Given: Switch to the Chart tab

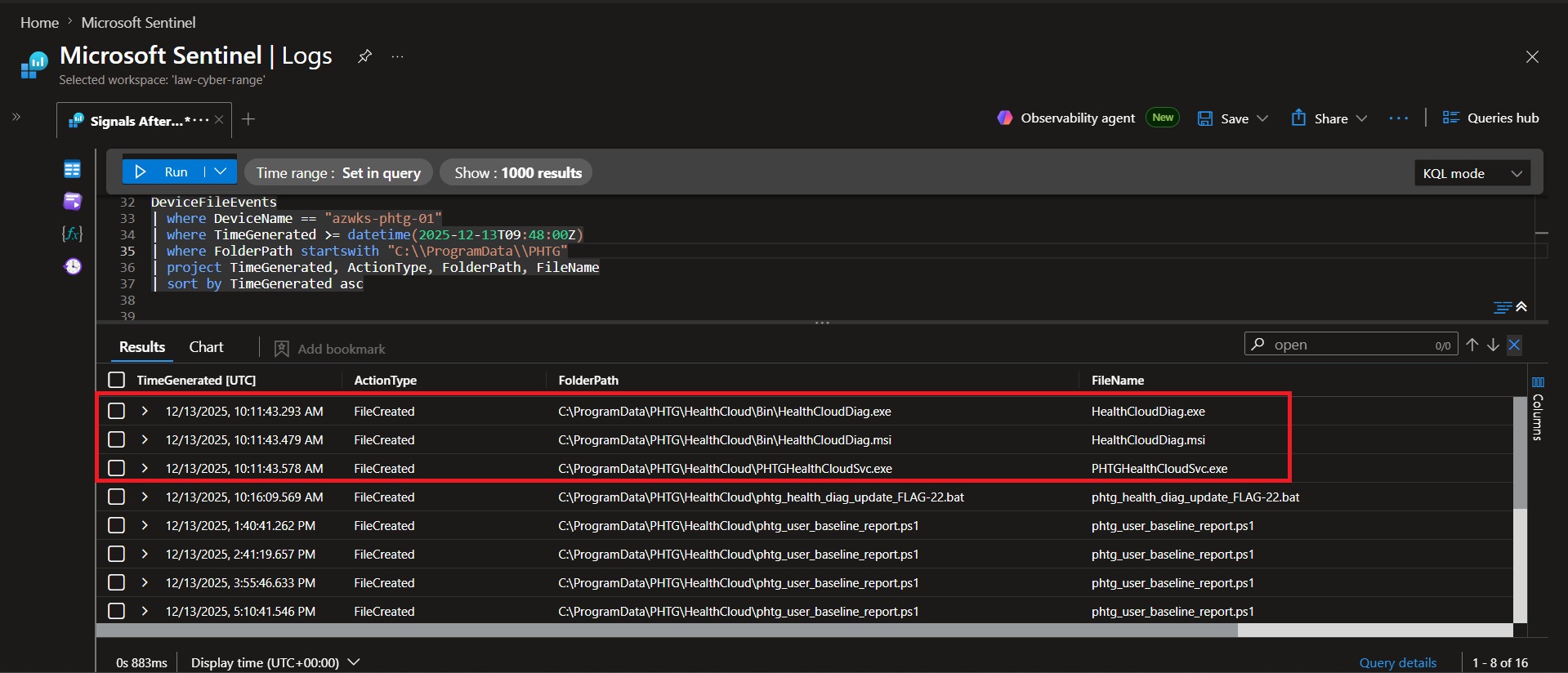Looking at the screenshot, I should [206, 347].
